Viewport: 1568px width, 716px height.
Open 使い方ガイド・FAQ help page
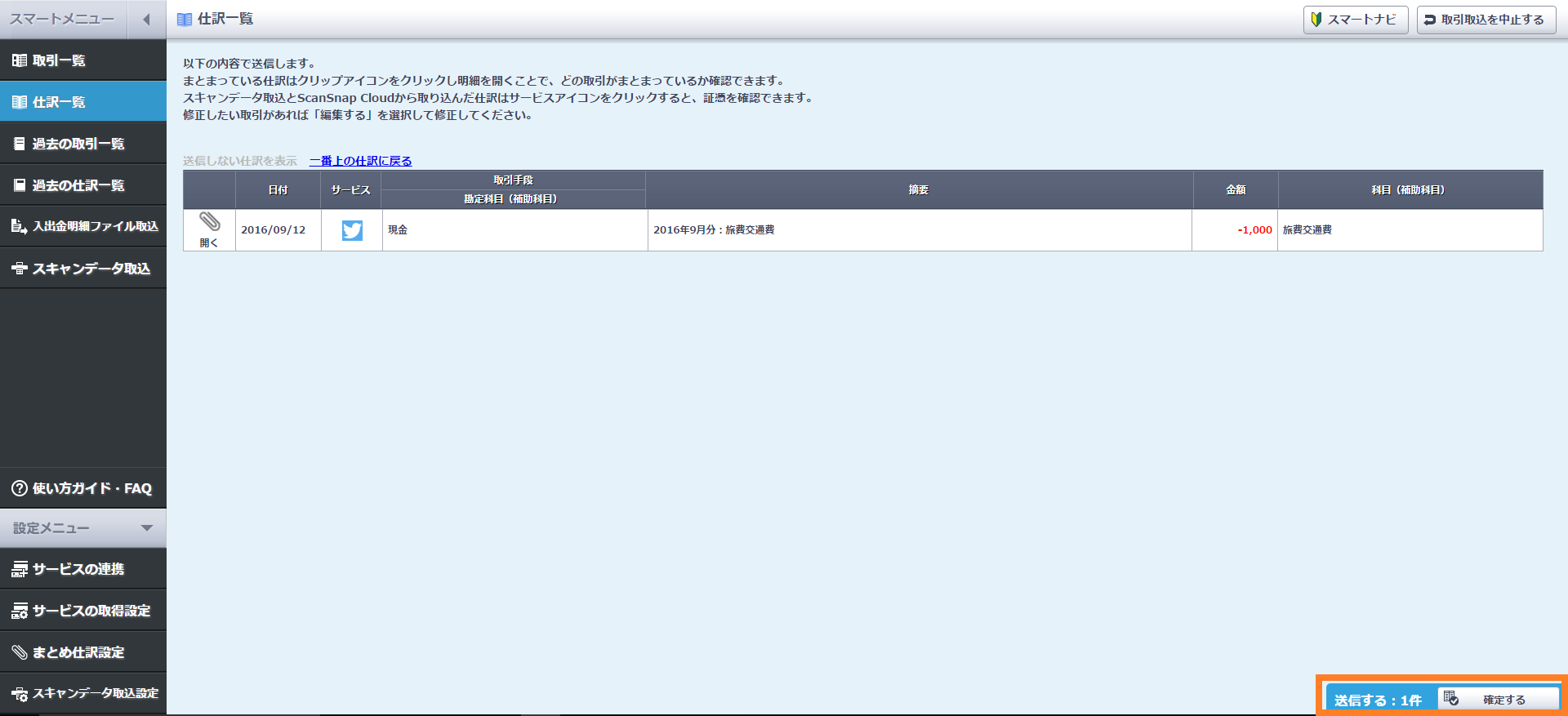click(83, 488)
